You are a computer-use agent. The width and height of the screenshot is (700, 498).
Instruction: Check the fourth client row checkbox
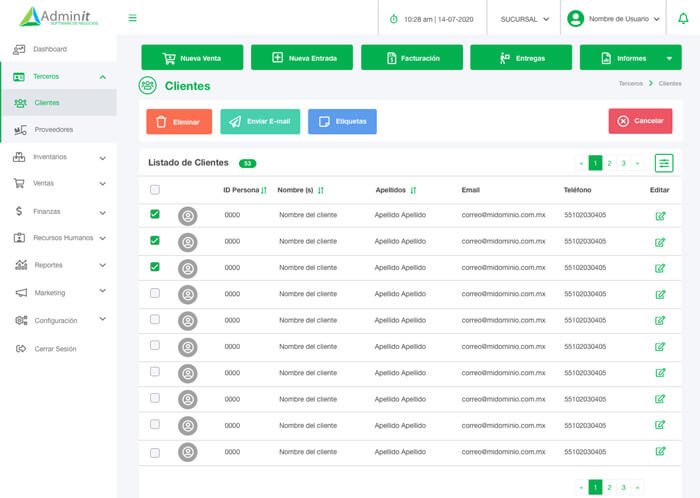pyautogui.click(x=155, y=293)
